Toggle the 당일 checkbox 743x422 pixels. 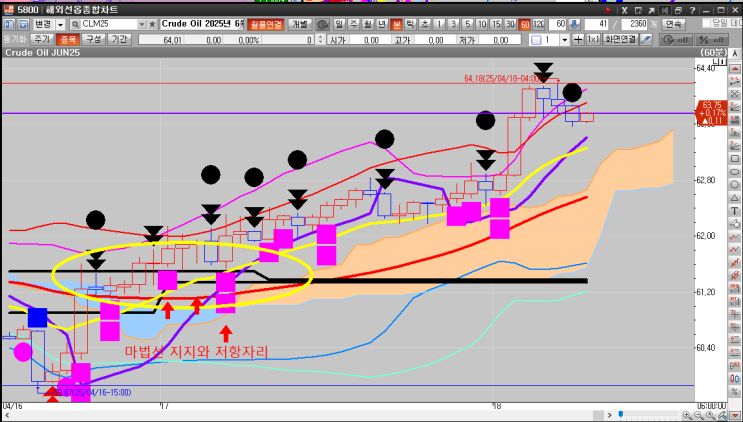point(707,23)
